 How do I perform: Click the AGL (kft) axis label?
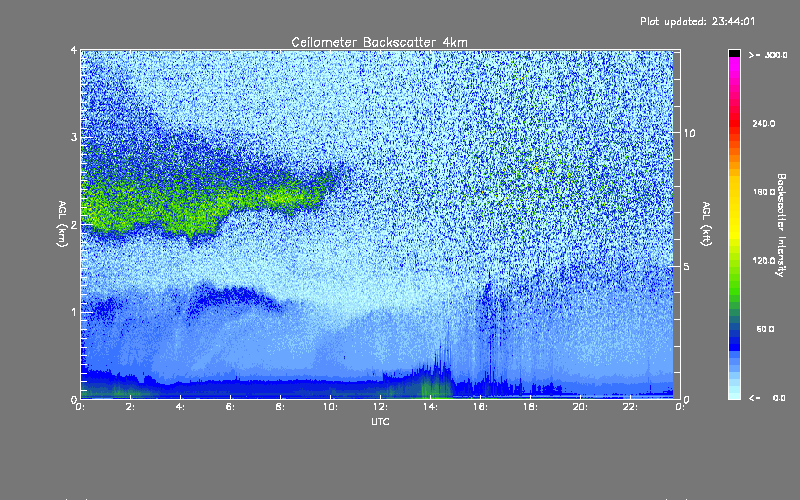[x=706, y=224]
